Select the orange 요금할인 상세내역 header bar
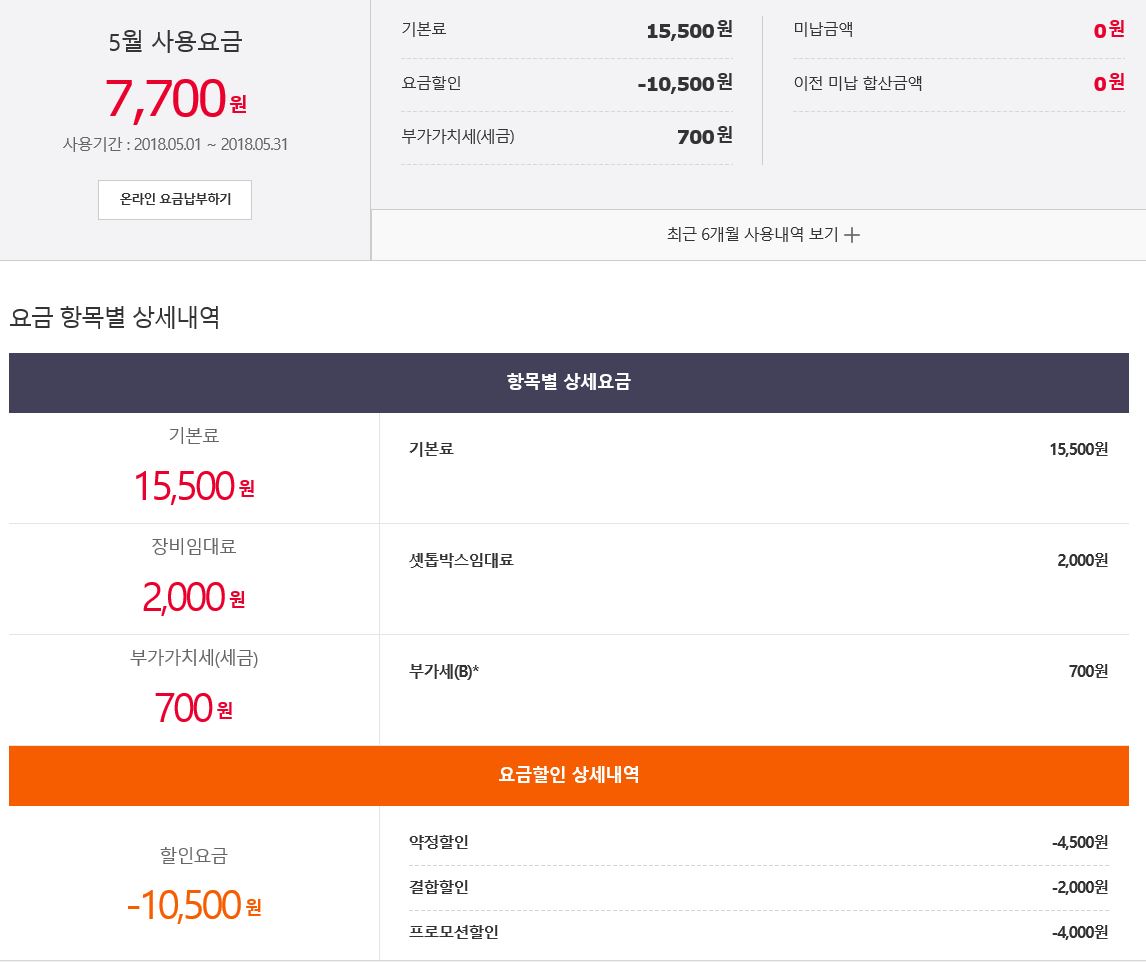The image size is (1146, 962). [568, 775]
